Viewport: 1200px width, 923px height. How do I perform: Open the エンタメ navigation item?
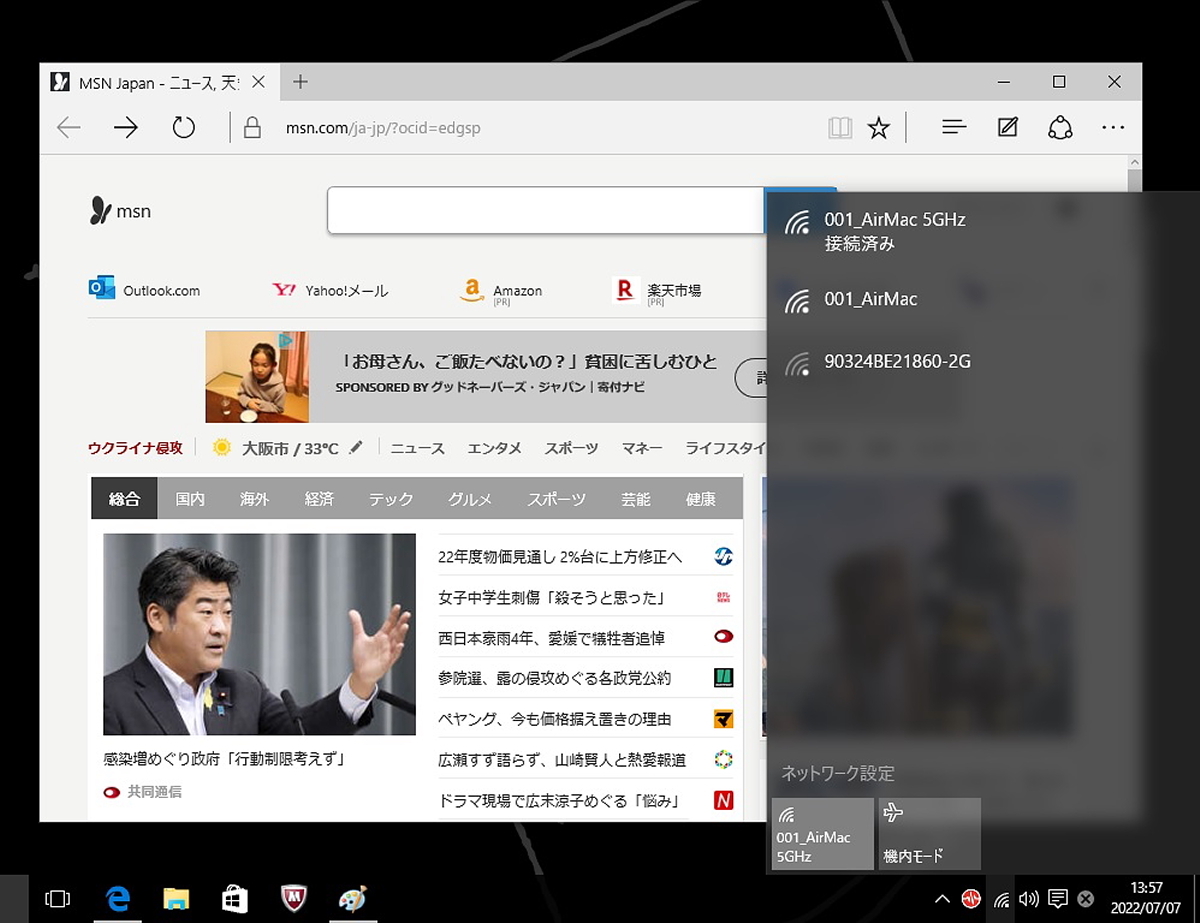(x=495, y=448)
